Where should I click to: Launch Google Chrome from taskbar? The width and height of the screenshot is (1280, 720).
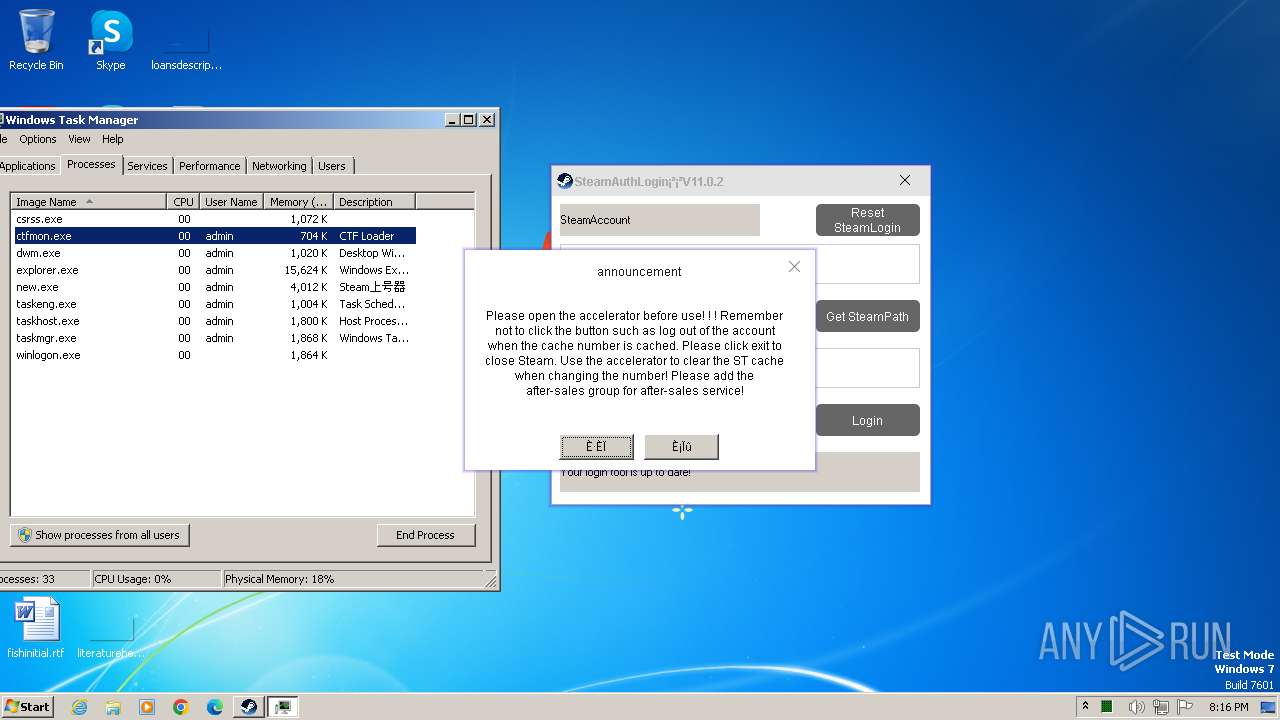coord(181,707)
